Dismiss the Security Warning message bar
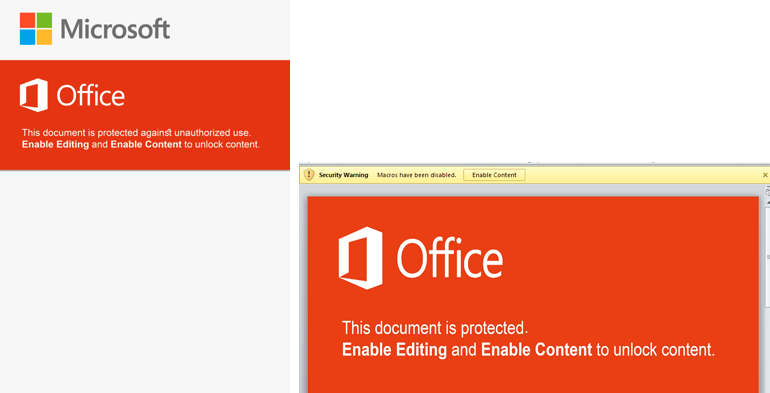Screen dimensions: 770x393 [x=765, y=175]
